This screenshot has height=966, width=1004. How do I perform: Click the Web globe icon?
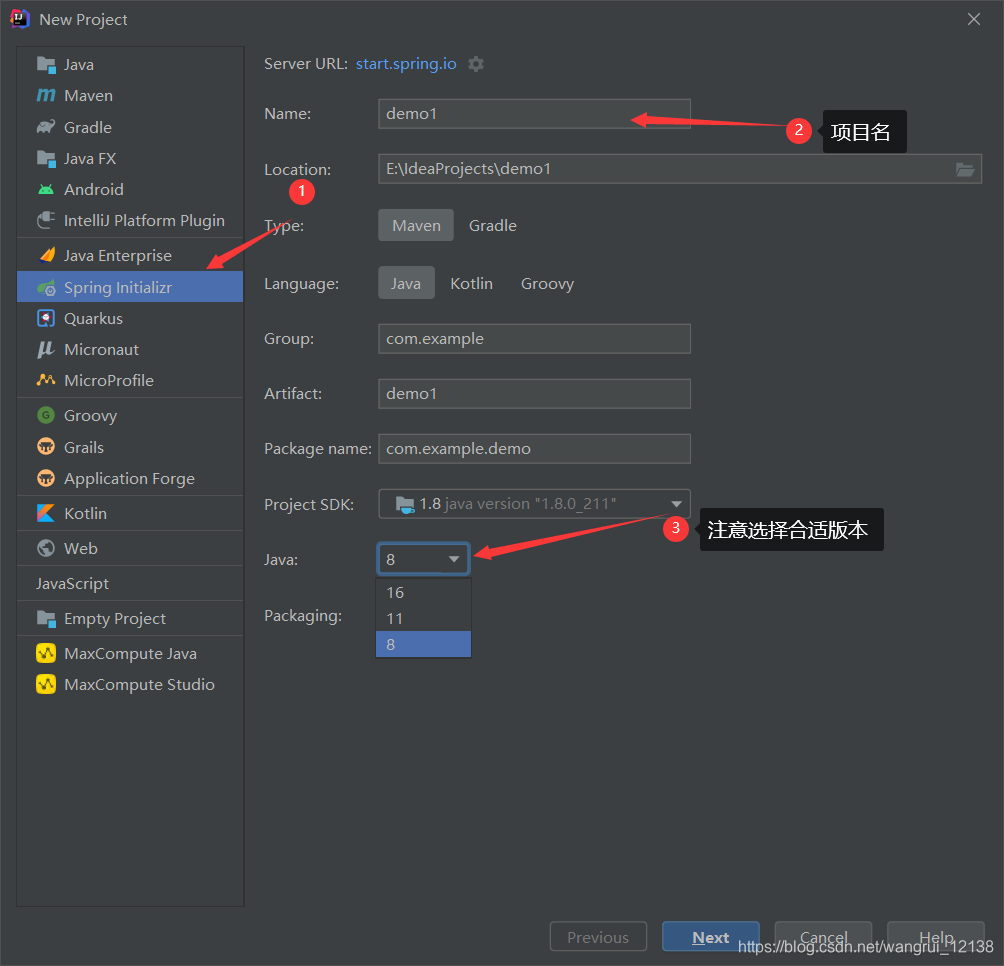[x=46, y=549]
